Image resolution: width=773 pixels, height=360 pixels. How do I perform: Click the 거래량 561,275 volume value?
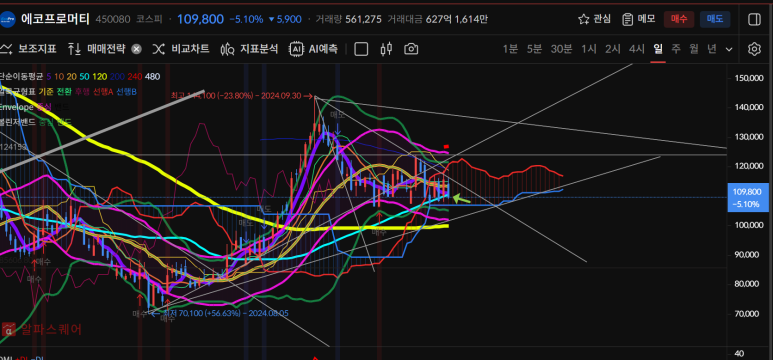click(363, 20)
